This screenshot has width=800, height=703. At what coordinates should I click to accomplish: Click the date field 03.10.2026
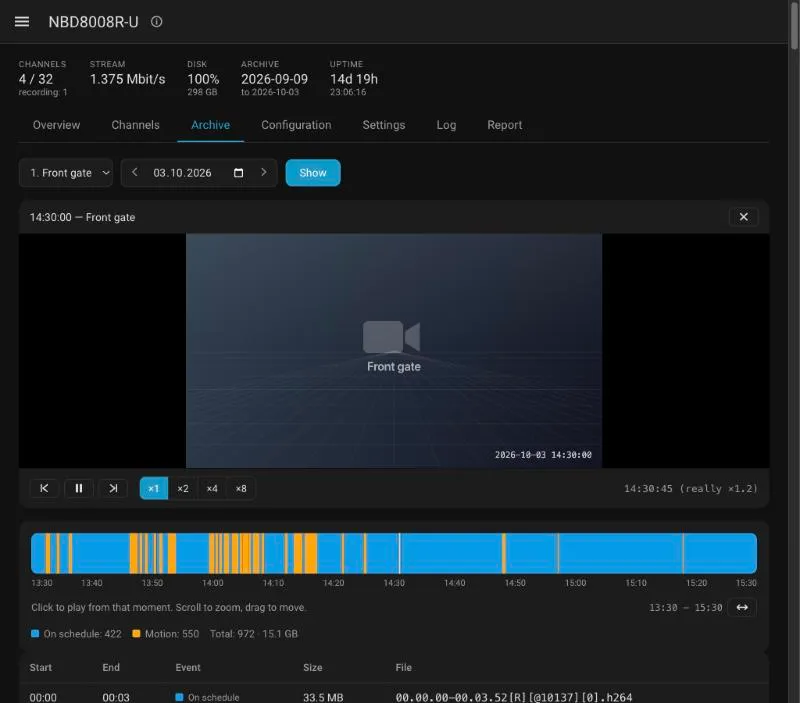(x=182, y=172)
